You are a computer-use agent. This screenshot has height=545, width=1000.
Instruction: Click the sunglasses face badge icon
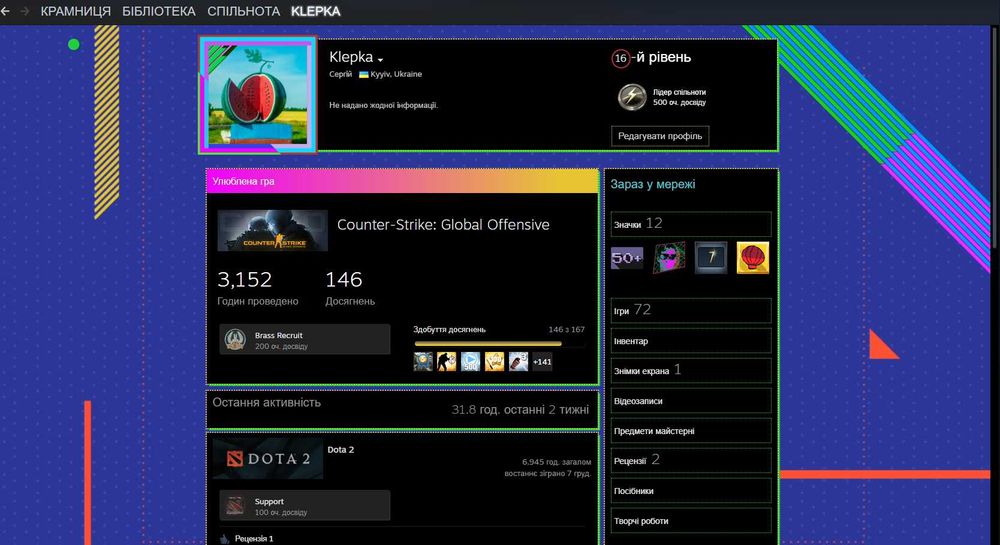click(x=669, y=258)
